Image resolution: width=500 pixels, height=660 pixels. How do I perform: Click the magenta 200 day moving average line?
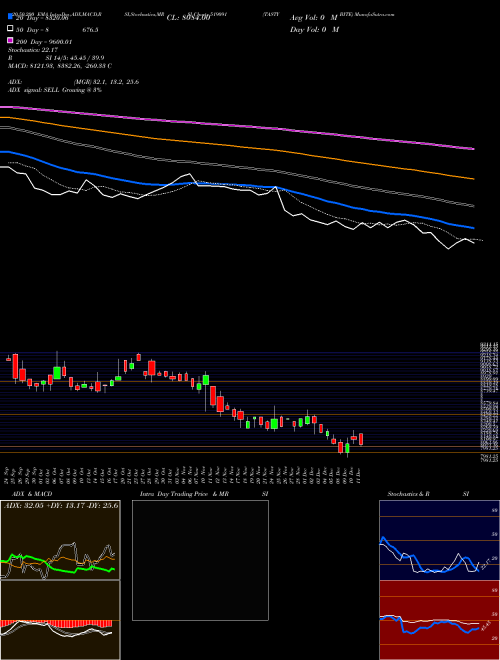point(237,125)
